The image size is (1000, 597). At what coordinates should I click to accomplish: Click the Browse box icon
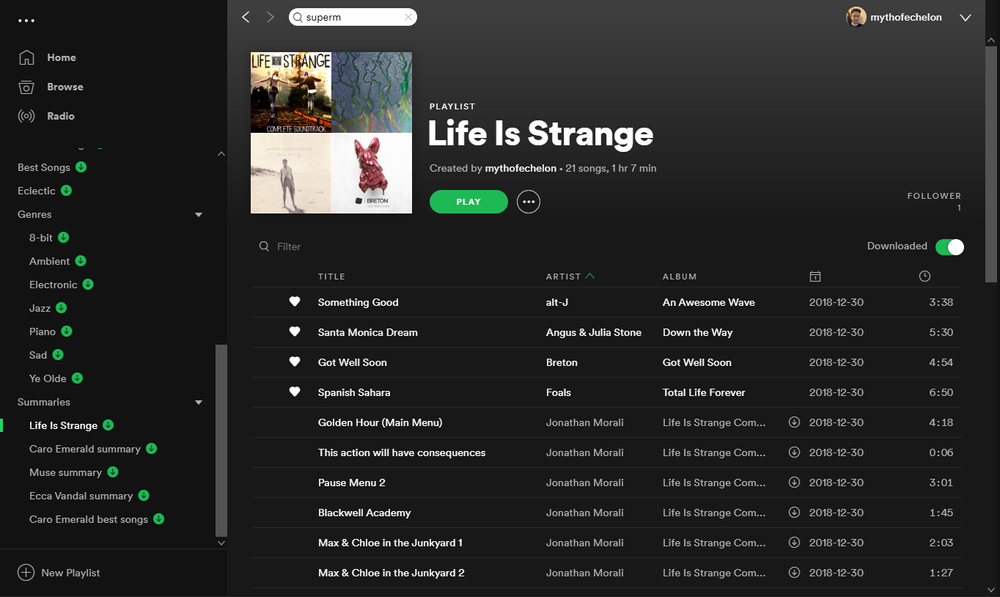tap(26, 87)
